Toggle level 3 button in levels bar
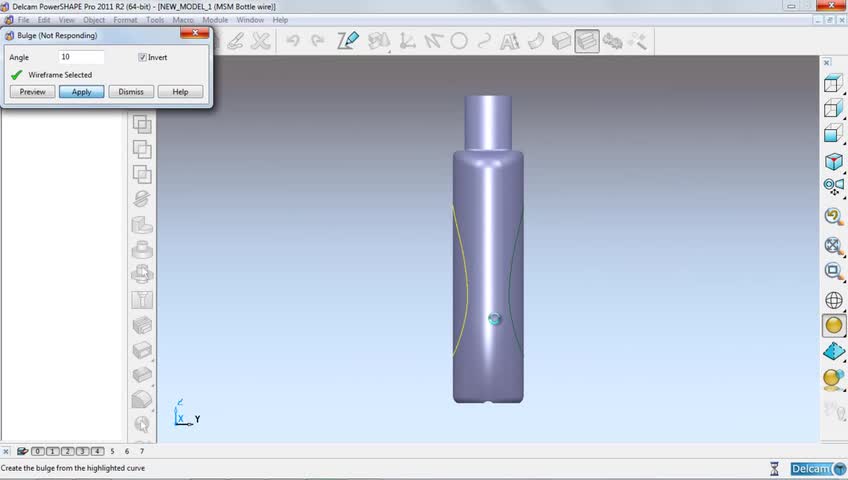The width and height of the screenshot is (848, 480). click(82, 451)
